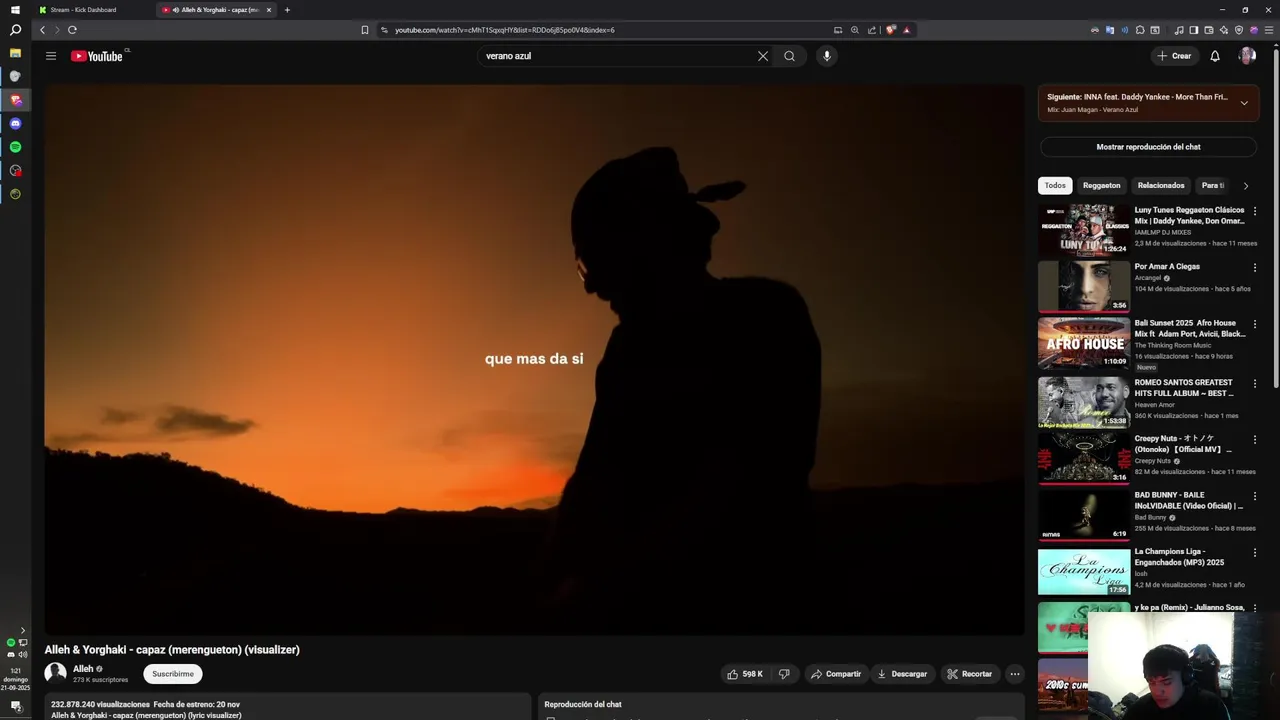Screen dimensions: 1280x720
Task: Click the 'Reproducción del chat' heading
Action: click(x=583, y=704)
